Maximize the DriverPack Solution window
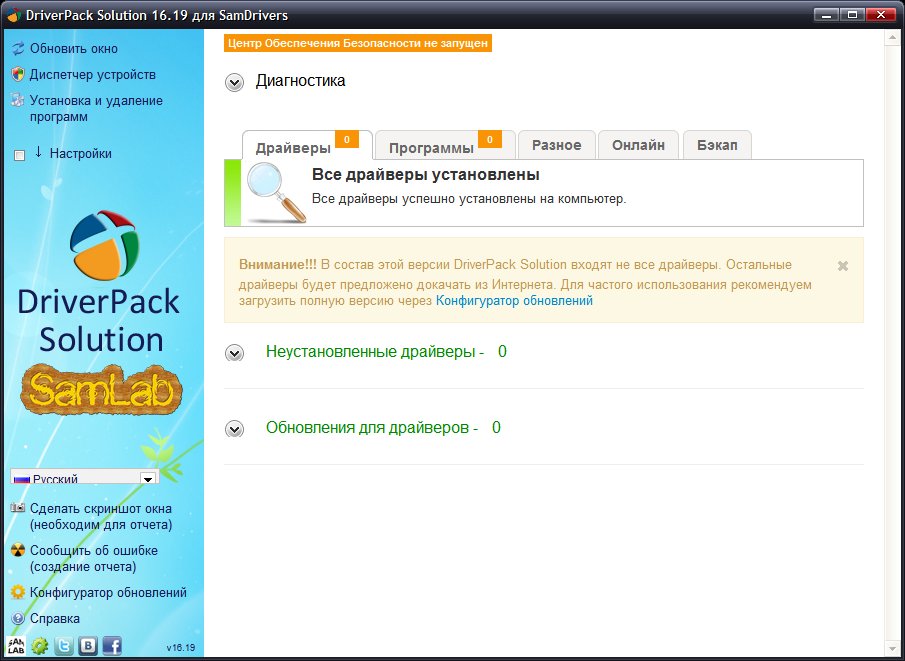Image resolution: width=905 pixels, height=661 pixels. (852, 15)
